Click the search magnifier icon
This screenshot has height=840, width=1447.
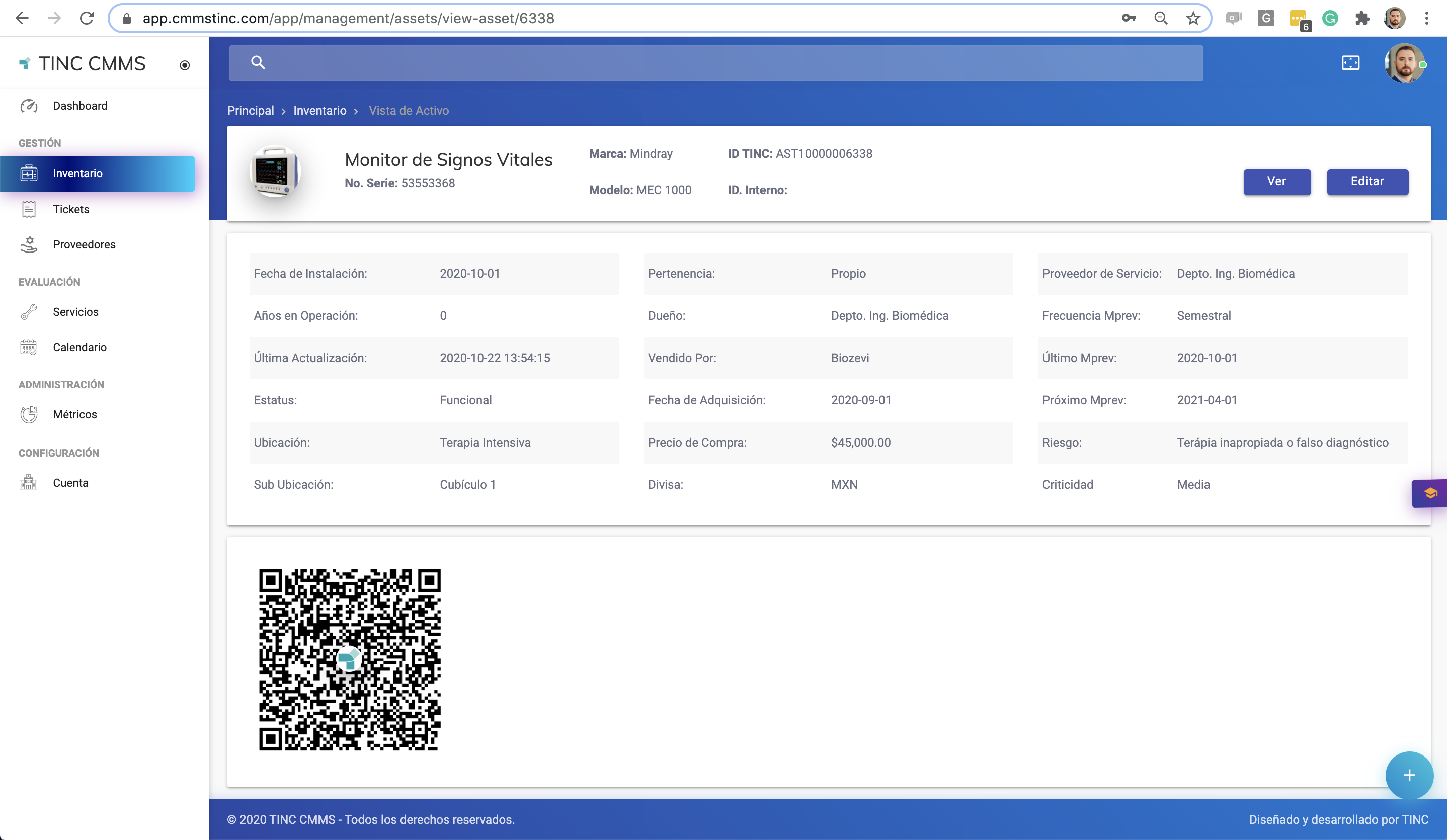(259, 62)
